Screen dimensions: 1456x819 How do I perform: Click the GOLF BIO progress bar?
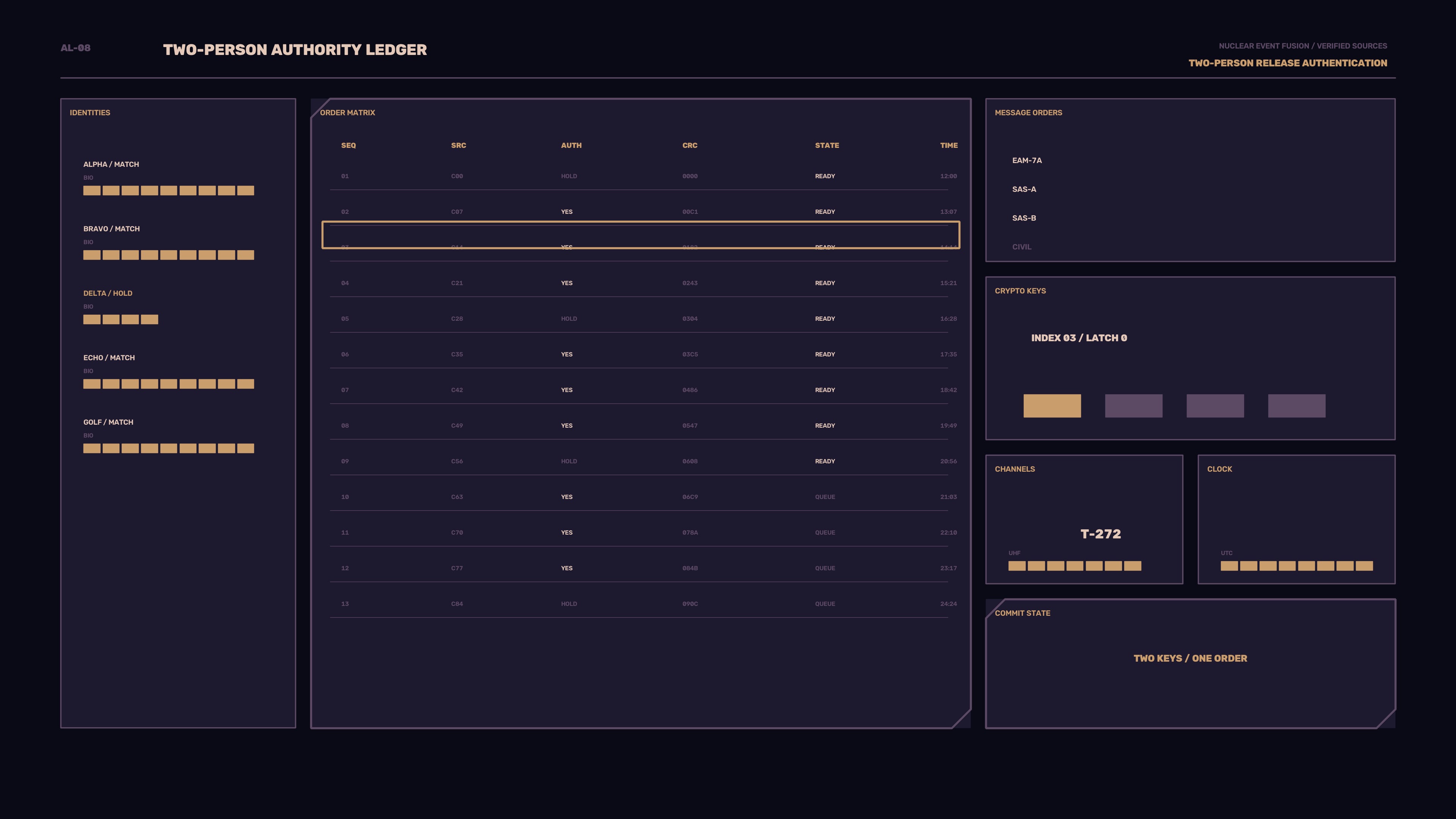(x=168, y=448)
